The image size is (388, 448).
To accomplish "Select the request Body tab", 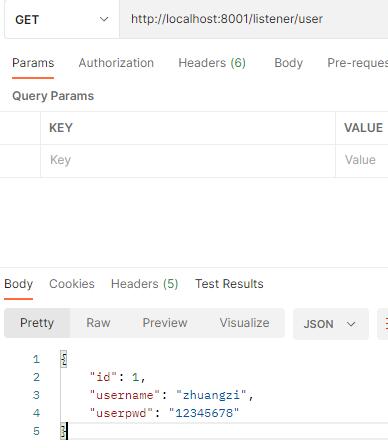I will click(288, 63).
